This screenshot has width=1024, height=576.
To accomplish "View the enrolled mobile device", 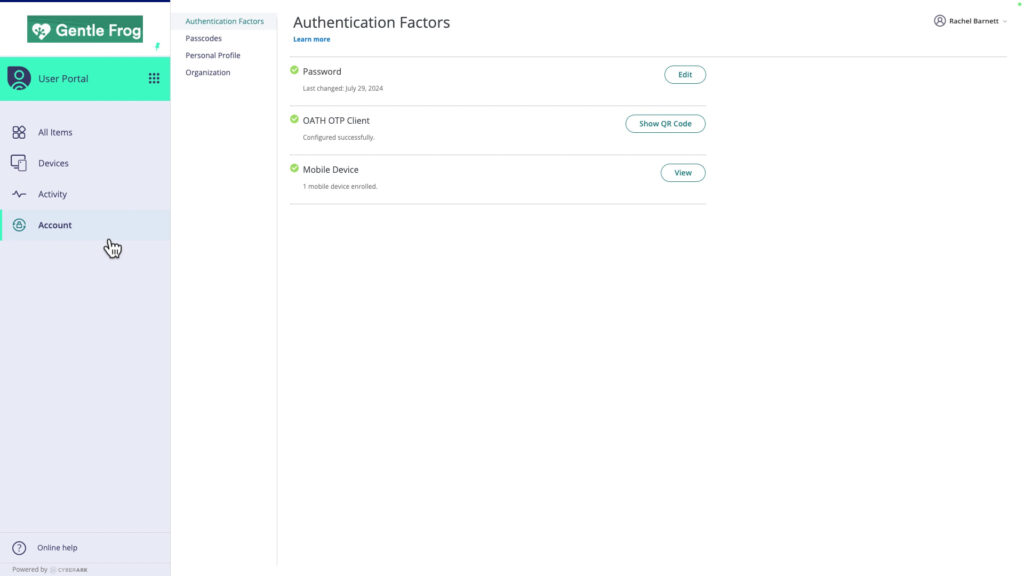I will [682, 172].
